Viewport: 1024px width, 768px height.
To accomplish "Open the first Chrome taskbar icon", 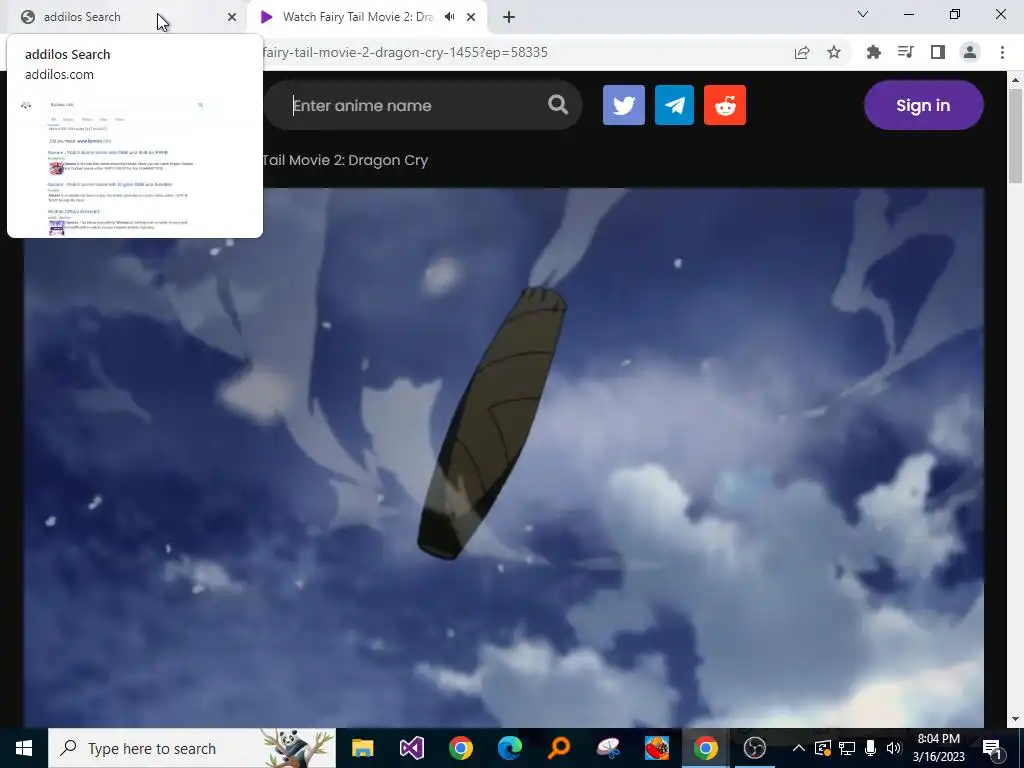I will pyautogui.click(x=460, y=748).
